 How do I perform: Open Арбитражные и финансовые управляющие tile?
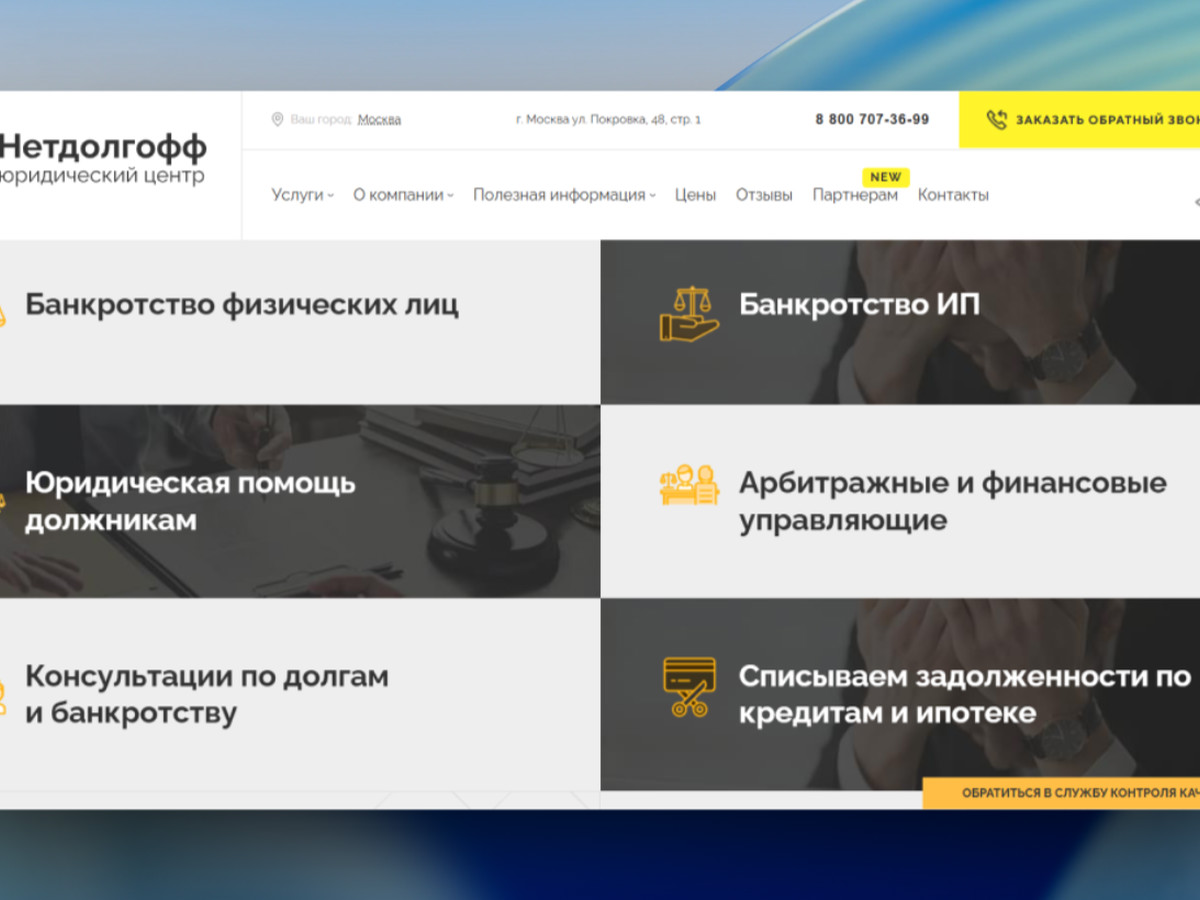(900, 501)
